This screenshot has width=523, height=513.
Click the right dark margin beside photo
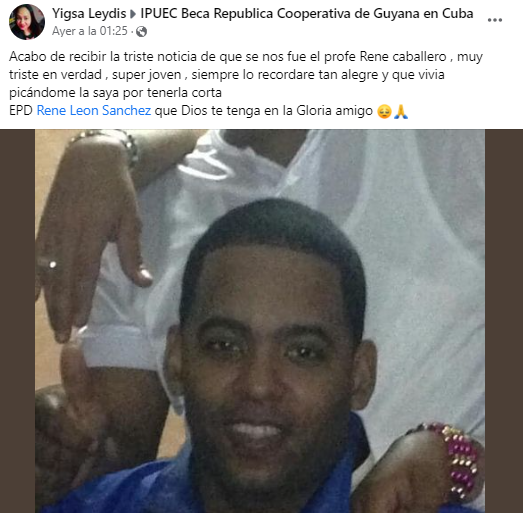coord(504,321)
